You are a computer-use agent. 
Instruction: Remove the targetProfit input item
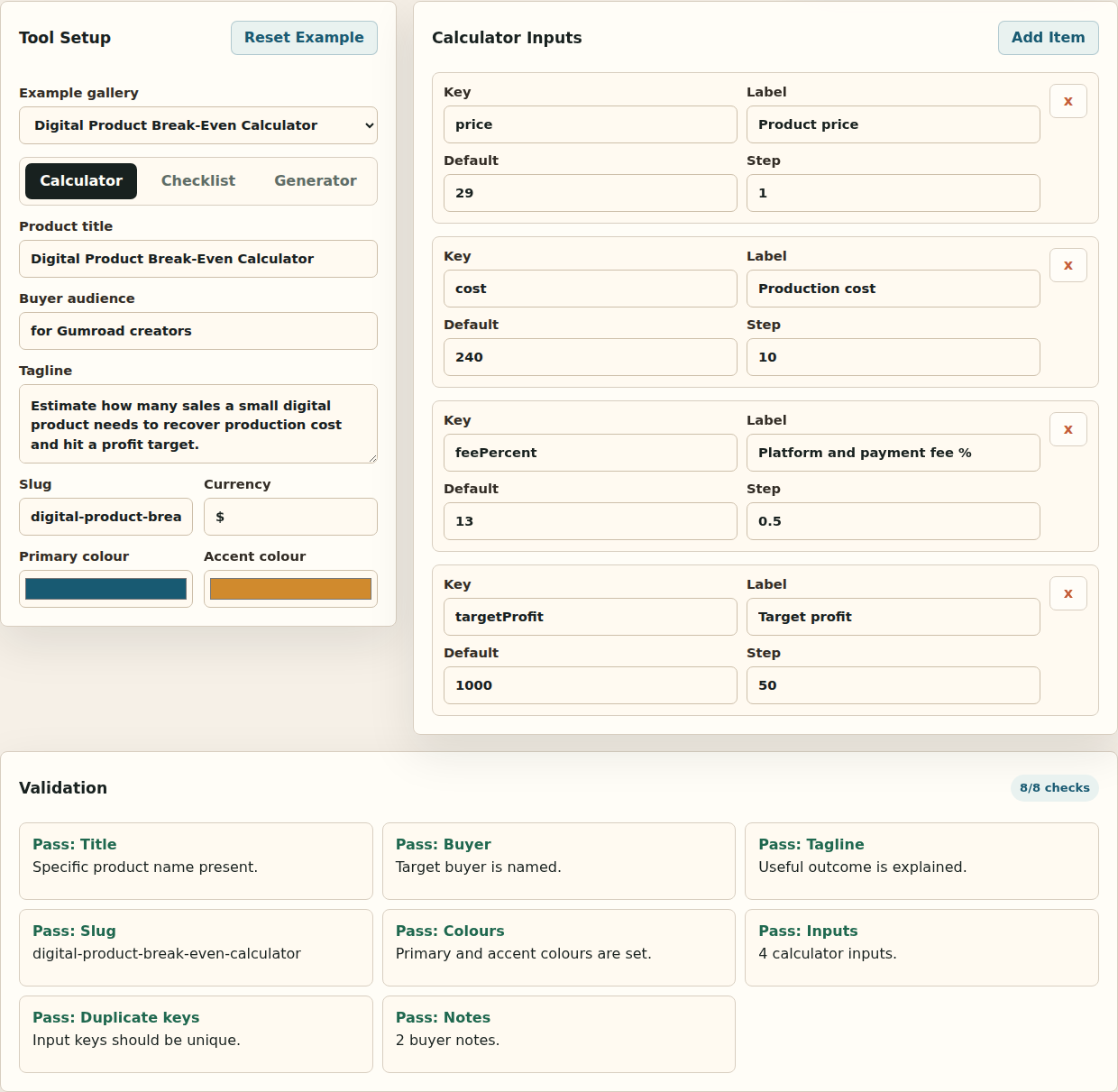(x=1068, y=593)
